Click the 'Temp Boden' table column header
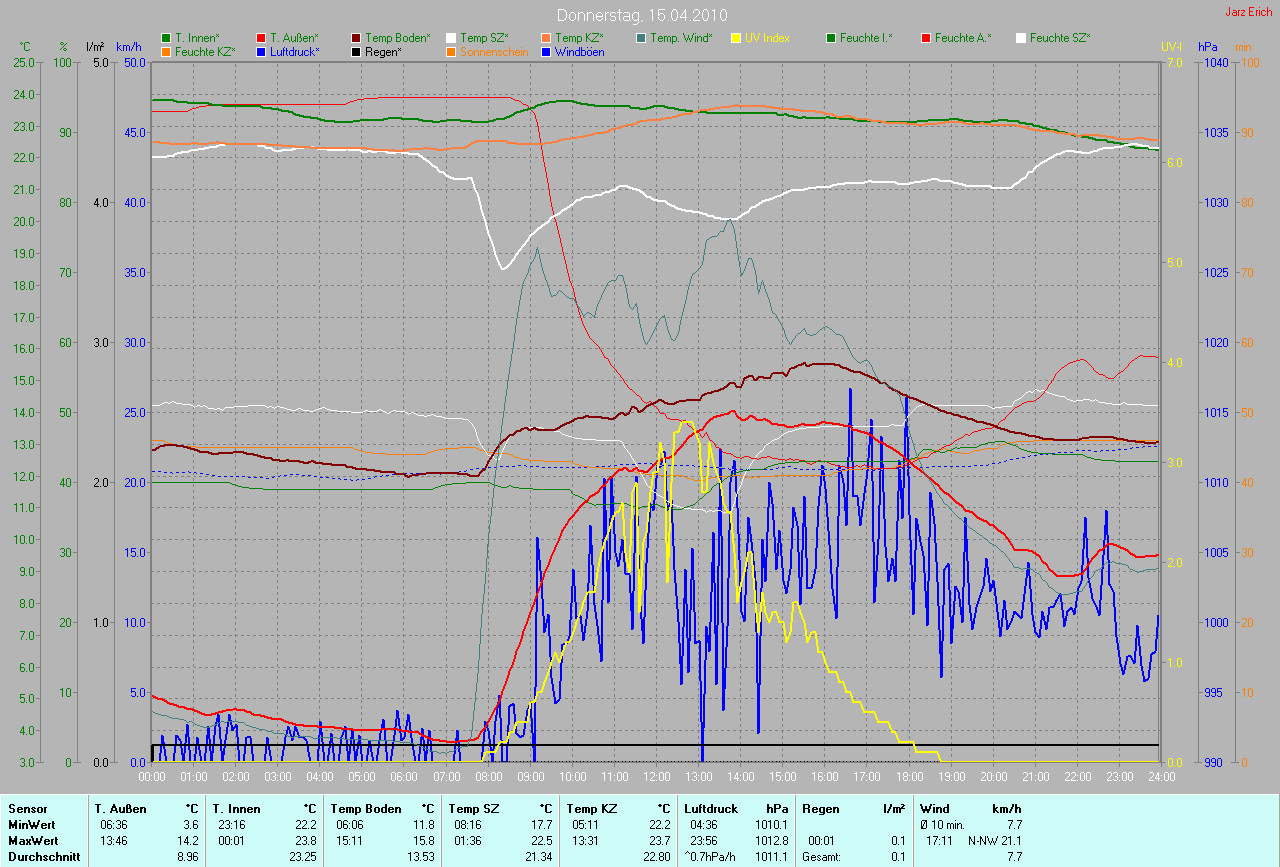 click(366, 809)
